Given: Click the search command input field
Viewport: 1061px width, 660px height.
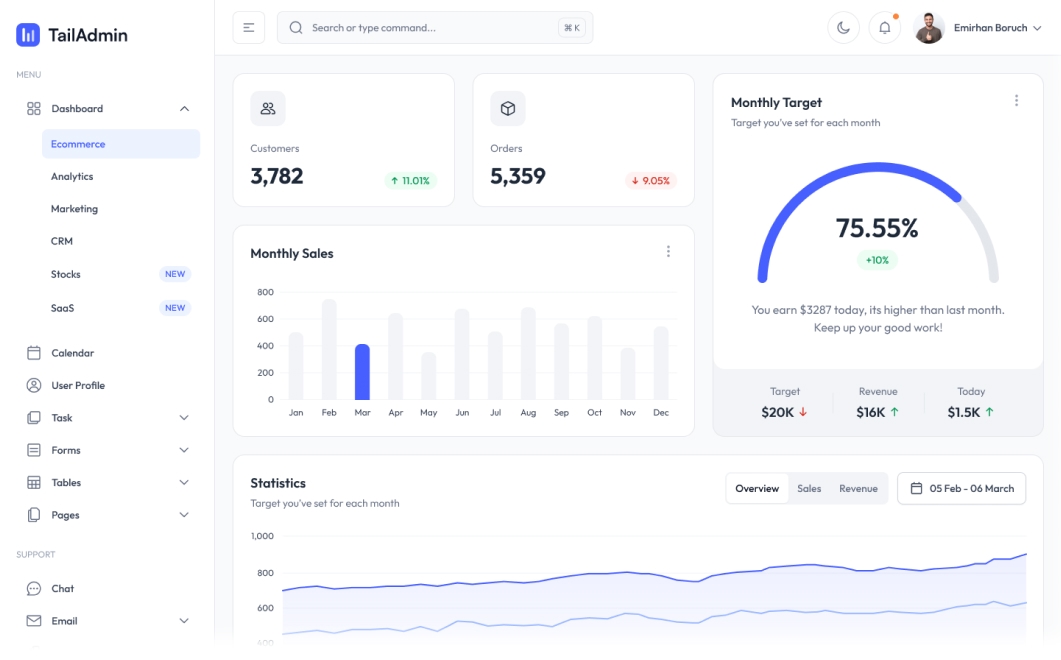Looking at the screenshot, I should pos(420,27).
